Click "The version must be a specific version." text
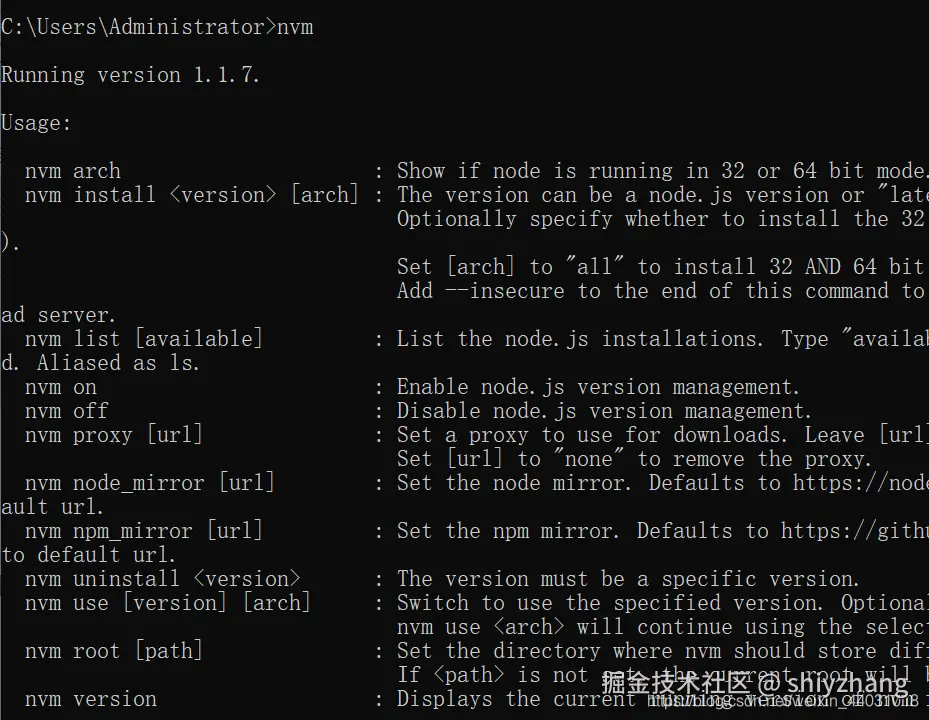929x720 pixels. (x=628, y=579)
